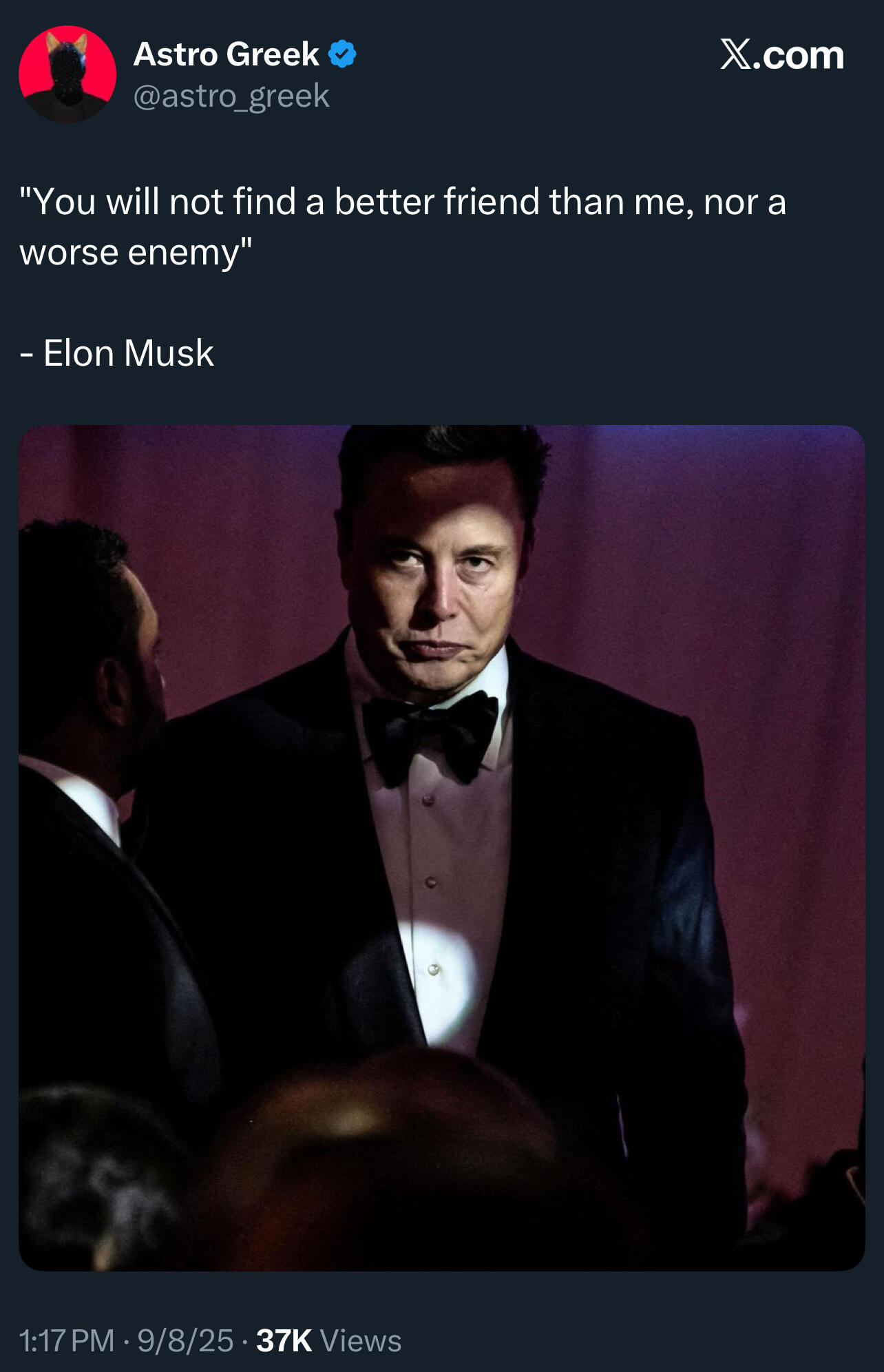The image size is (884, 1372).
Task: Open the Astro Greek profile avatar
Action: 67,74
